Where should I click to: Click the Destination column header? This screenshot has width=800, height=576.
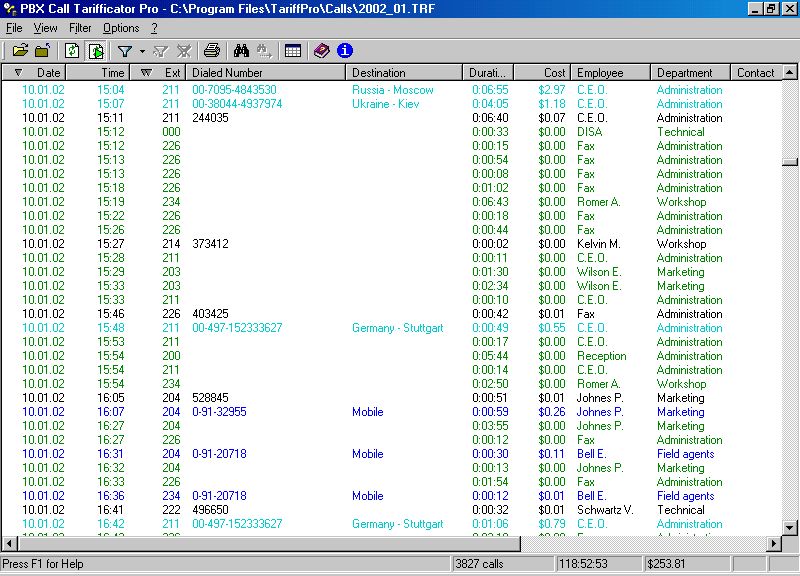click(404, 73)
